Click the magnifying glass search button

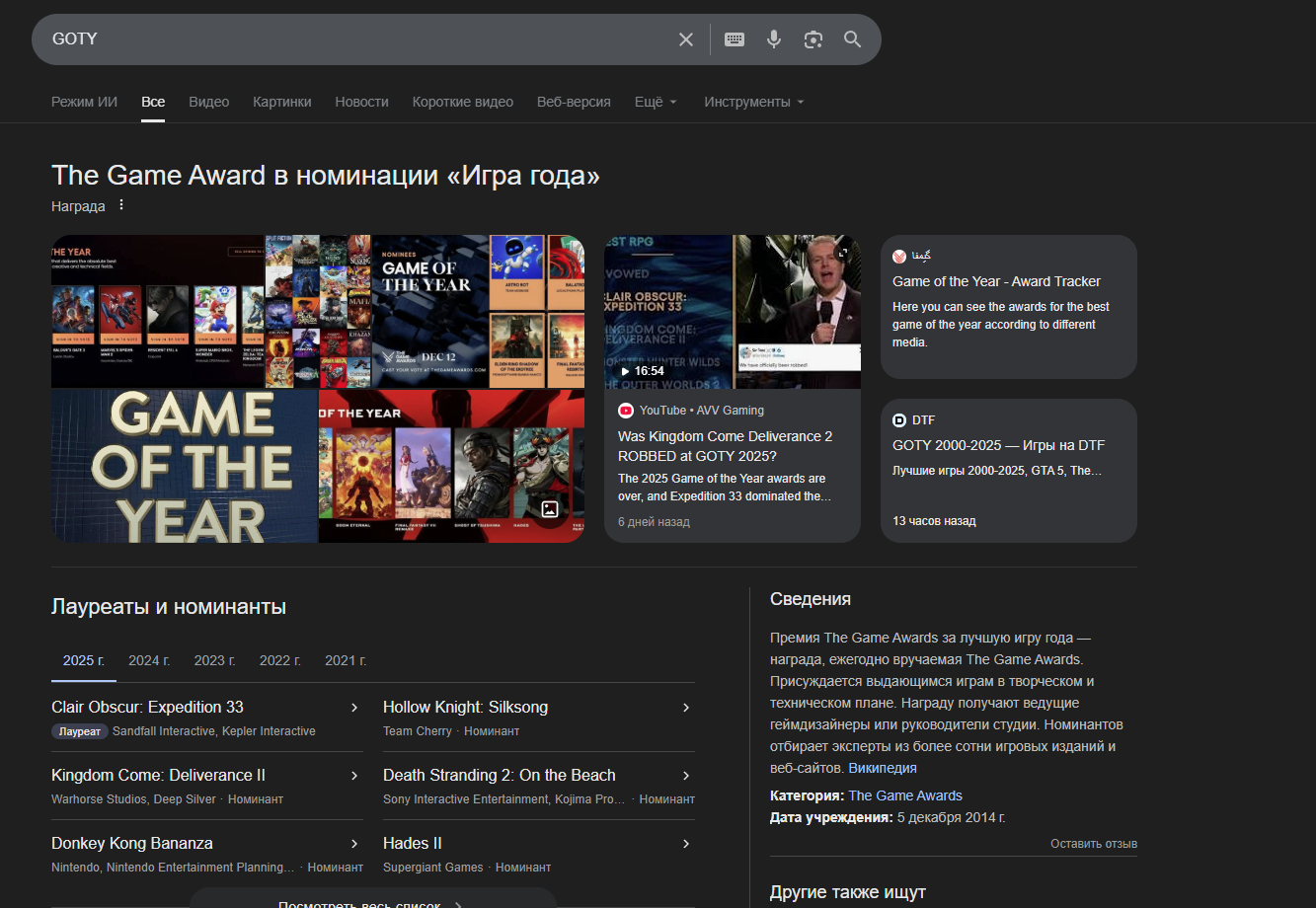coord(853,39)
